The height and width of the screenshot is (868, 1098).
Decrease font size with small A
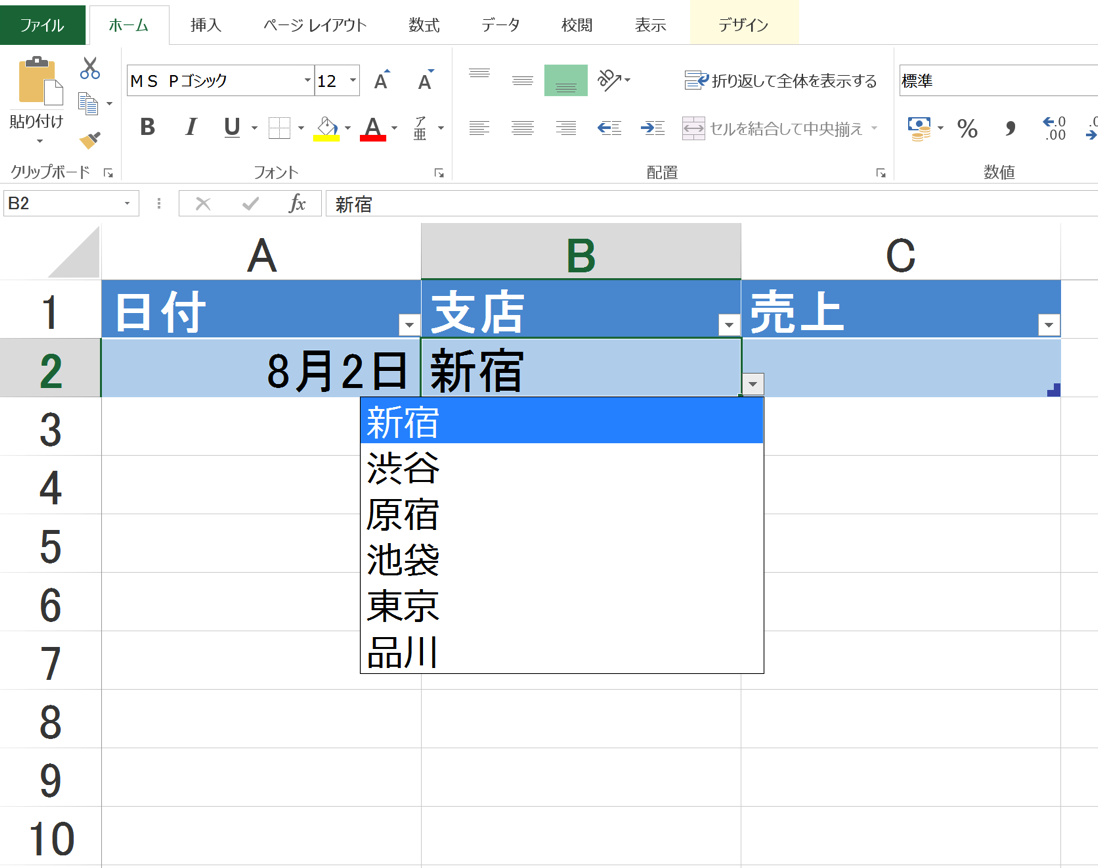[x=426, y=80]
